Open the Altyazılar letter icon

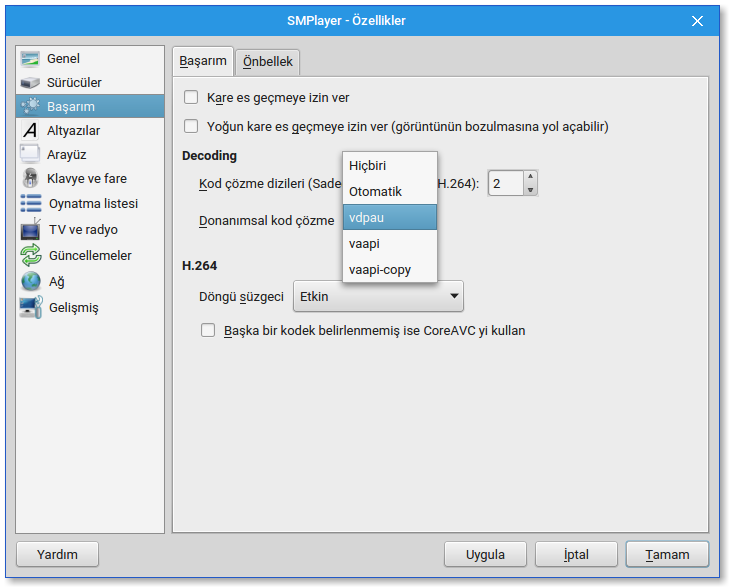pos(30,131)
